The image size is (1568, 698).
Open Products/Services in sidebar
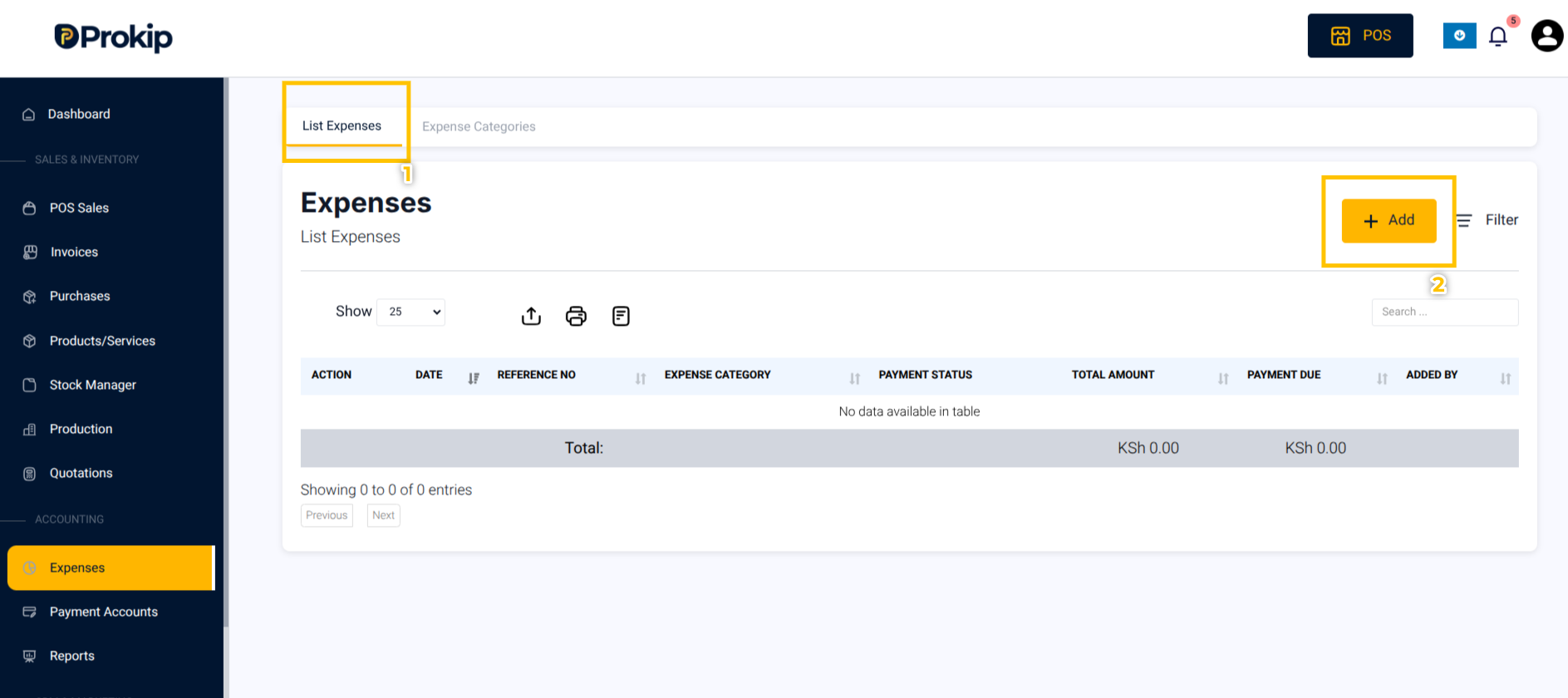tap(102, 341)
